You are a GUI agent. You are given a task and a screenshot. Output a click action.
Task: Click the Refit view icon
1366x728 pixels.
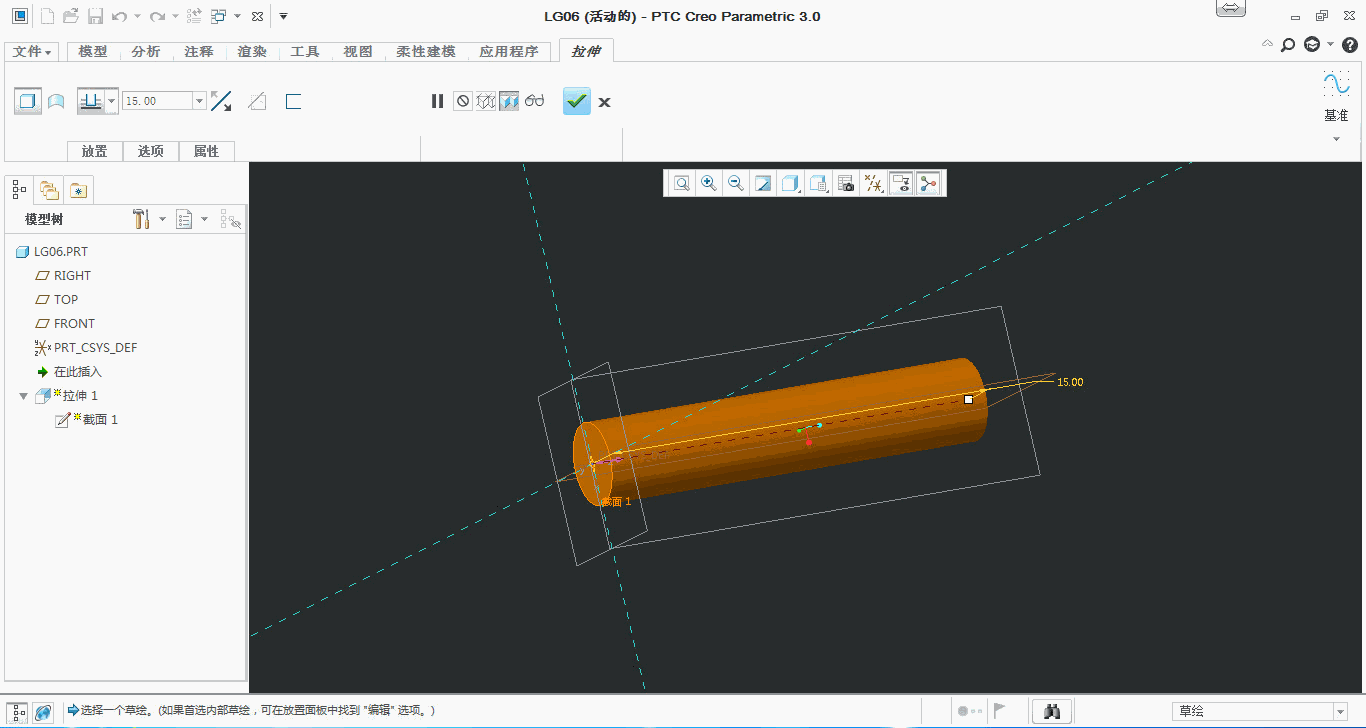(682, 183)
